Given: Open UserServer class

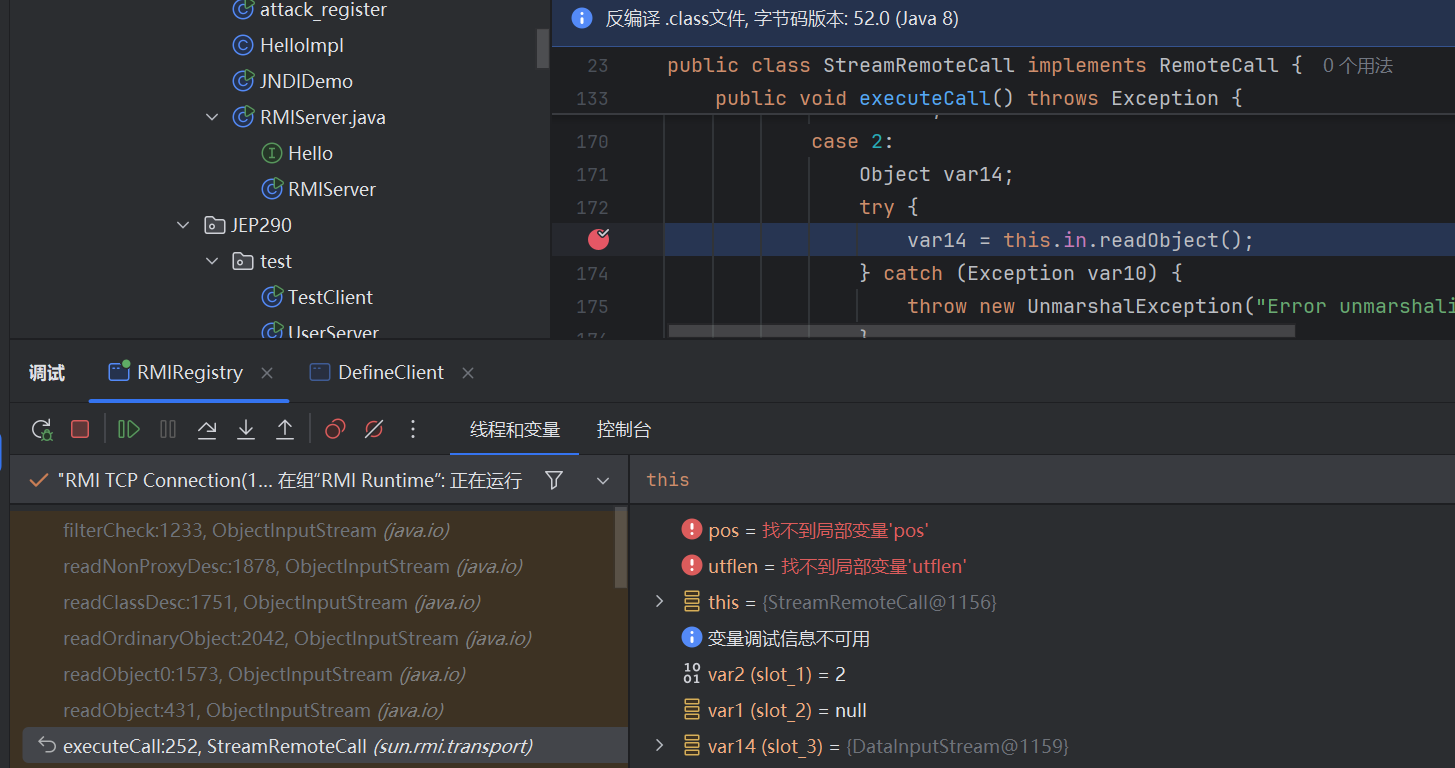Looking at the screenshot, I should 333,333.
